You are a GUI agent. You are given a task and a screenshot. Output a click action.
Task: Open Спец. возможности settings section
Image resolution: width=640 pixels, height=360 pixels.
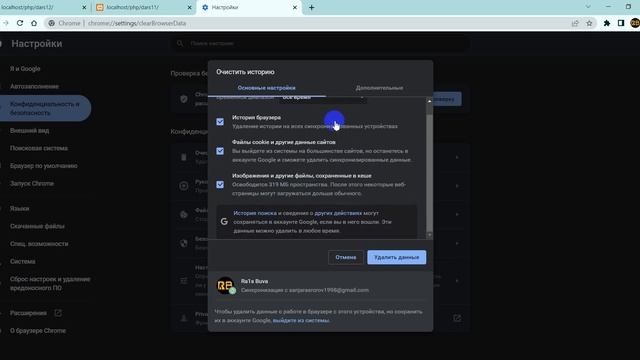pos(39,244)
